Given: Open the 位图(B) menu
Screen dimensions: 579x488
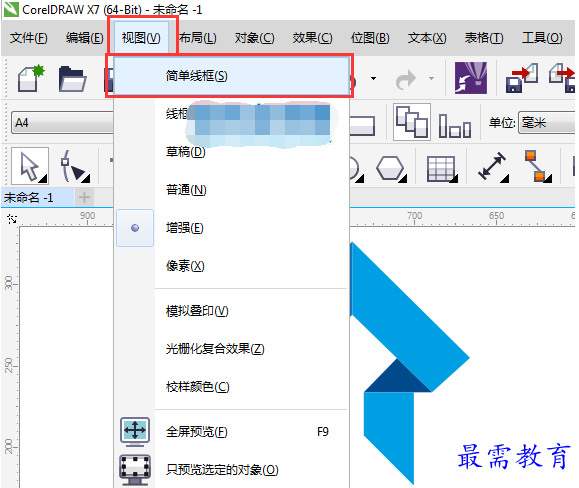Looking at the screenshot, I should pyautogui.click(x=370, y=38).
